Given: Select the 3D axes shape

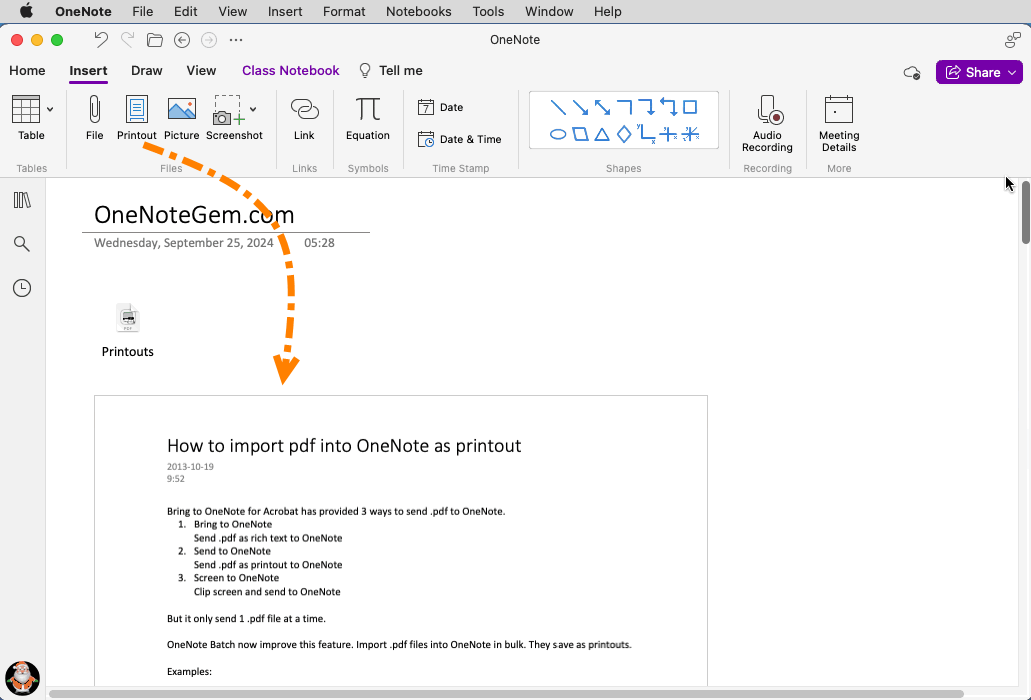Looking at the screenshot, I should tap(690, 134).
